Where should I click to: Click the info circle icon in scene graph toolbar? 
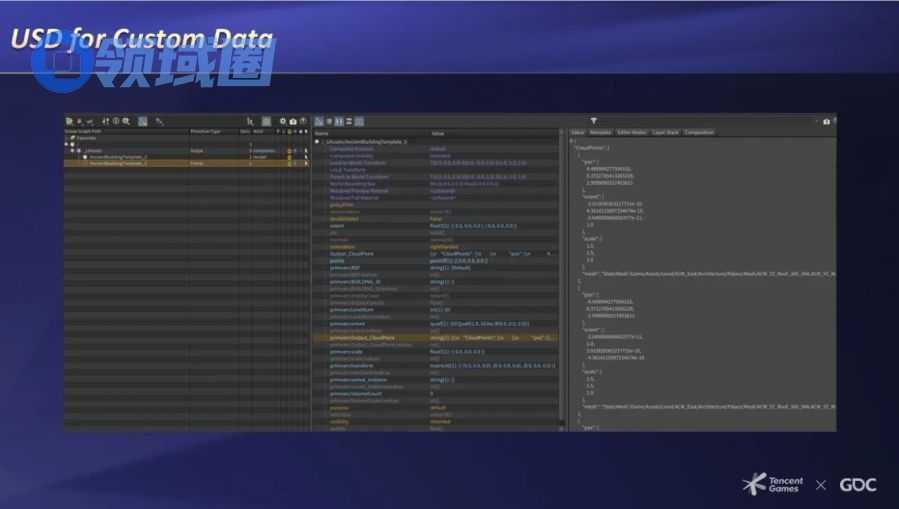tap(115, 121)
